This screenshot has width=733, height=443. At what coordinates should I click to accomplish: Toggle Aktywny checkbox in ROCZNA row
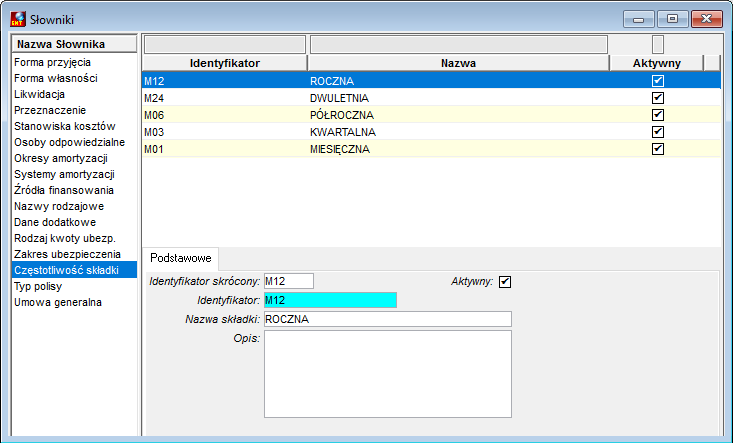click(x=658, y=81)
